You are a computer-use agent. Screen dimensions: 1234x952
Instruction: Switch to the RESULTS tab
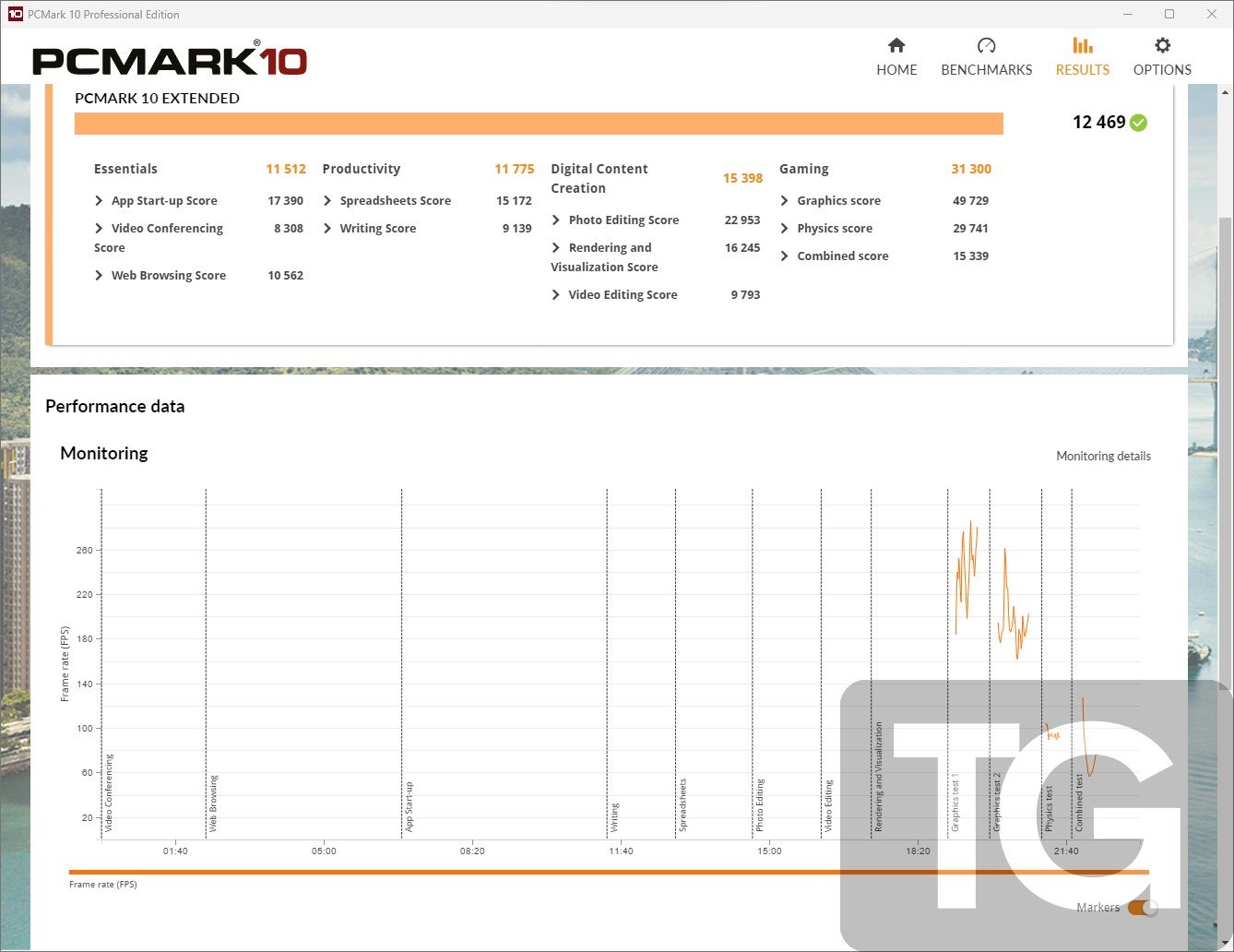pos(1083,57)
